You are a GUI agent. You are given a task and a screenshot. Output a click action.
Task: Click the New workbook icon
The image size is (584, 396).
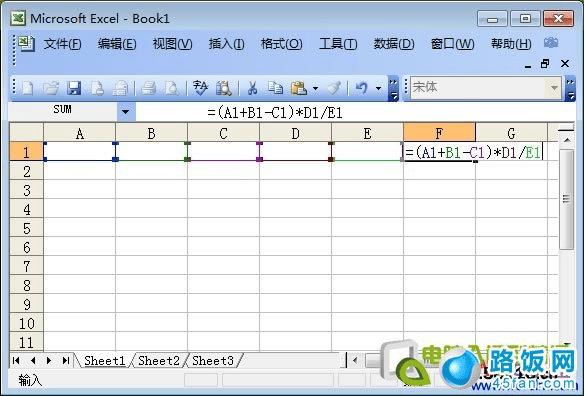[x=27, y=88]
